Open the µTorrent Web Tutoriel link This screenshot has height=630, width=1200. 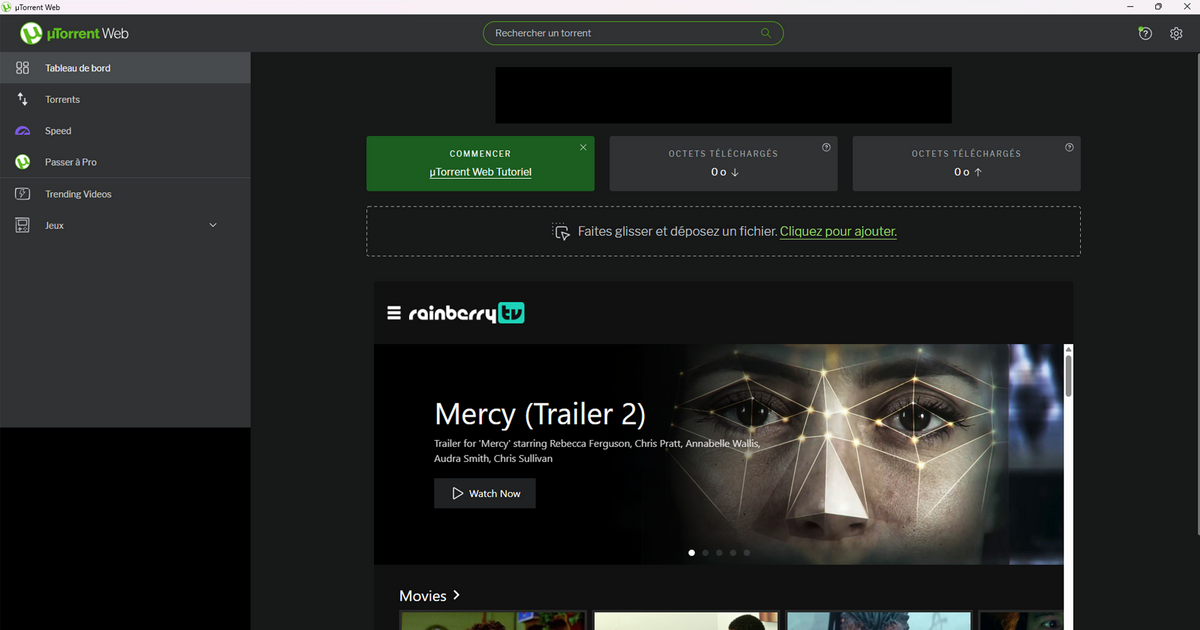480,171
